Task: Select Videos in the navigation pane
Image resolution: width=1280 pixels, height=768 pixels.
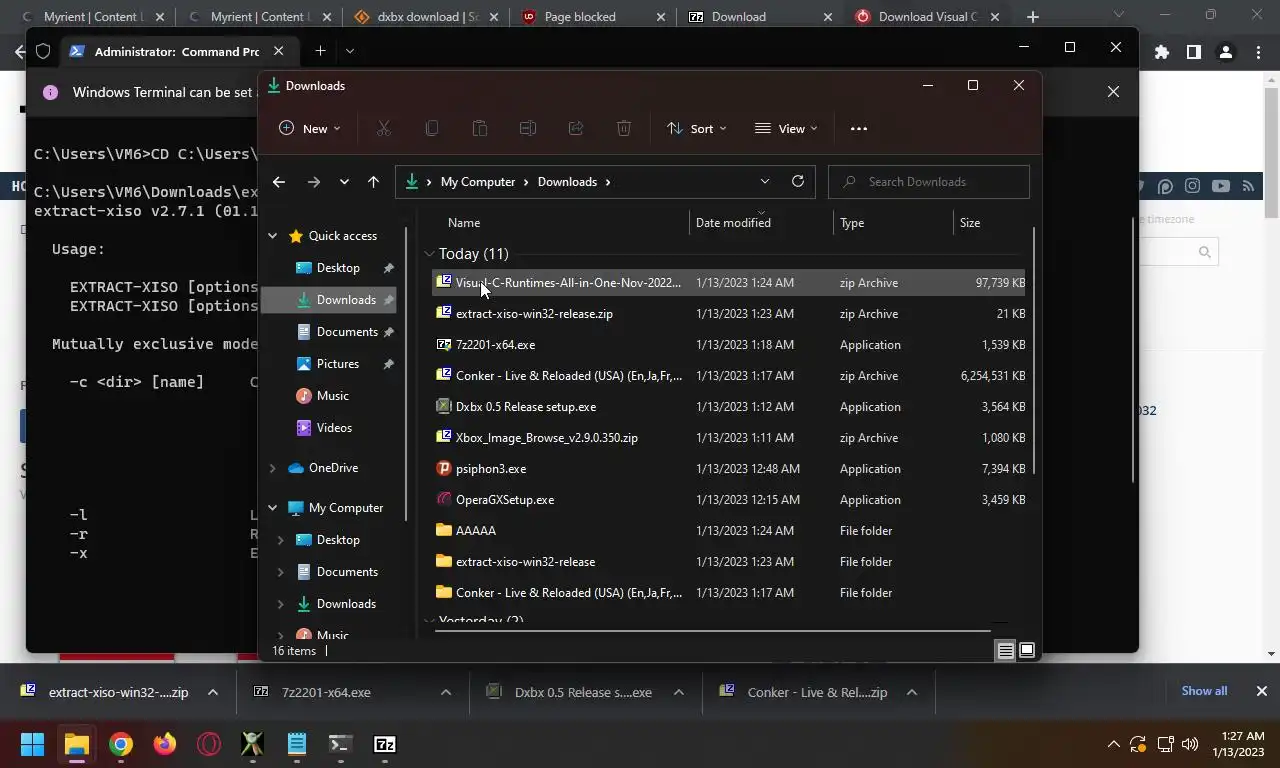Action: point(334,428)
